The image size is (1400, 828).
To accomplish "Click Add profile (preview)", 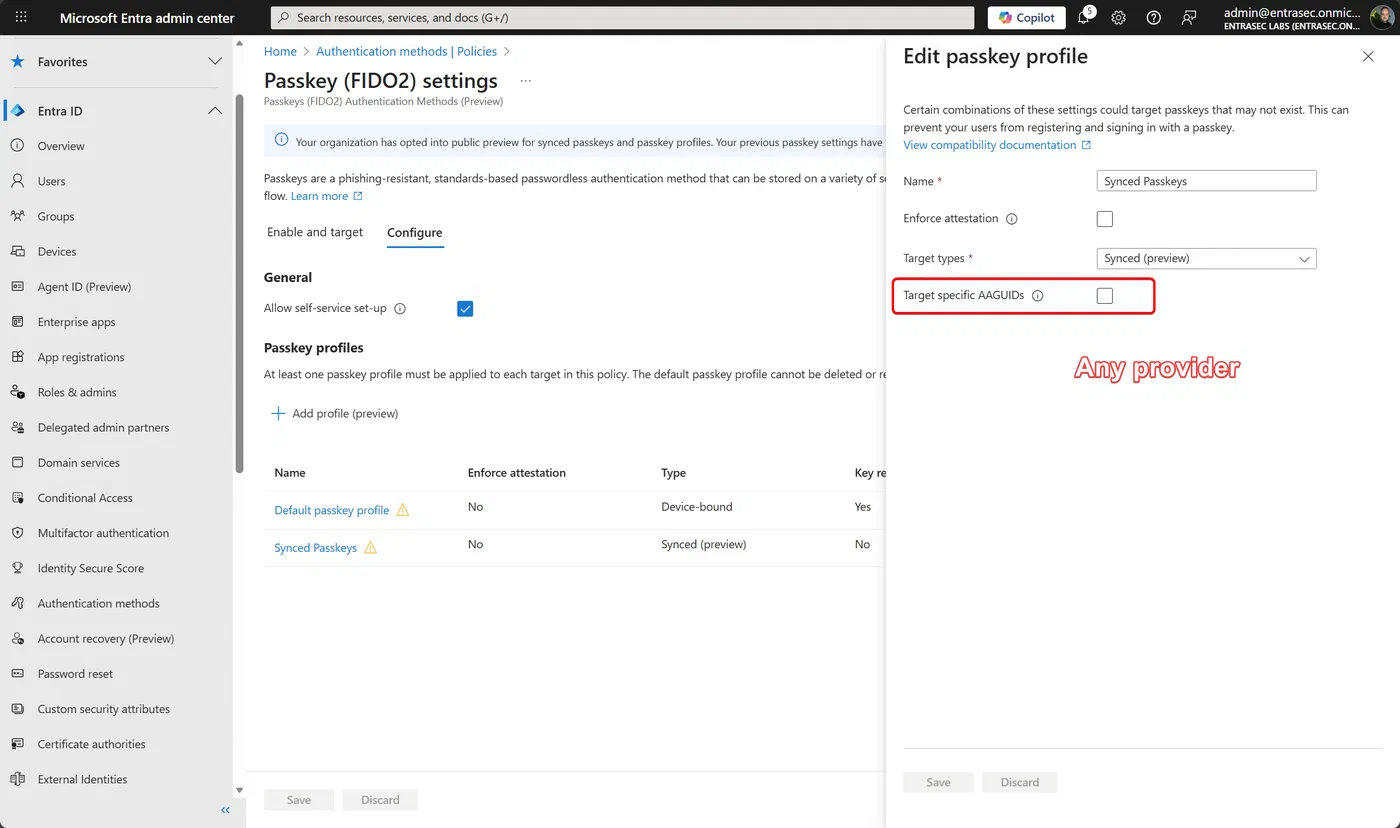I will click(335, 414).
